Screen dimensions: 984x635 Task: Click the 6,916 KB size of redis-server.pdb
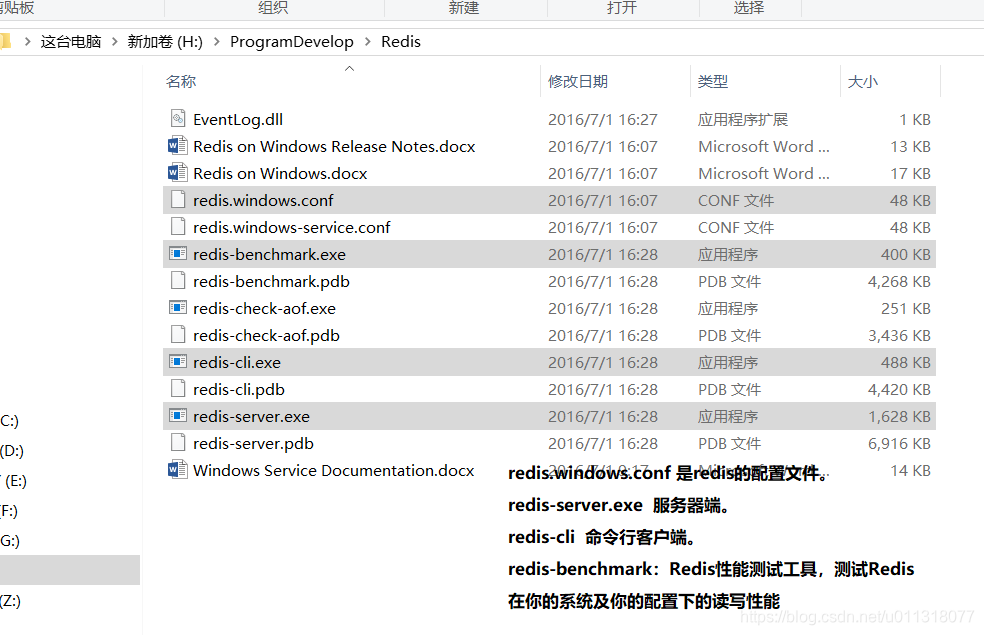899,443
